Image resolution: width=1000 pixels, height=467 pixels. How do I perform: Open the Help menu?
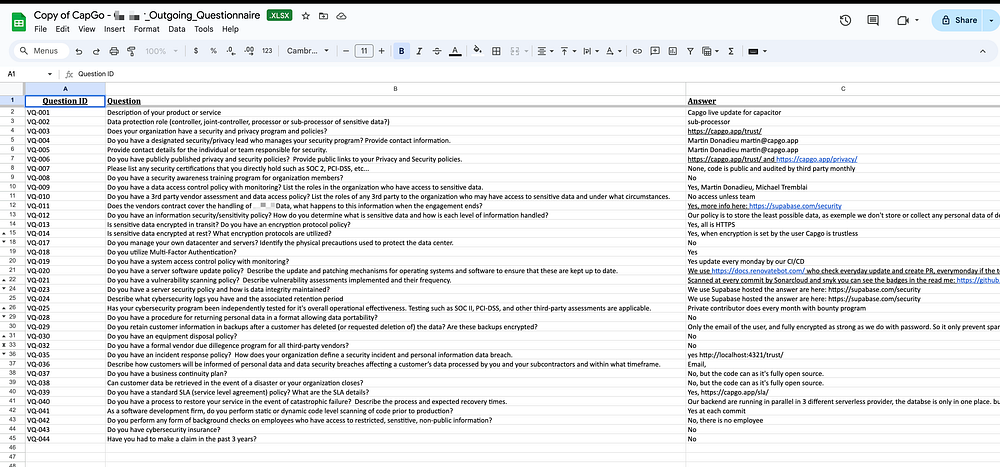(x=230, y=29)
